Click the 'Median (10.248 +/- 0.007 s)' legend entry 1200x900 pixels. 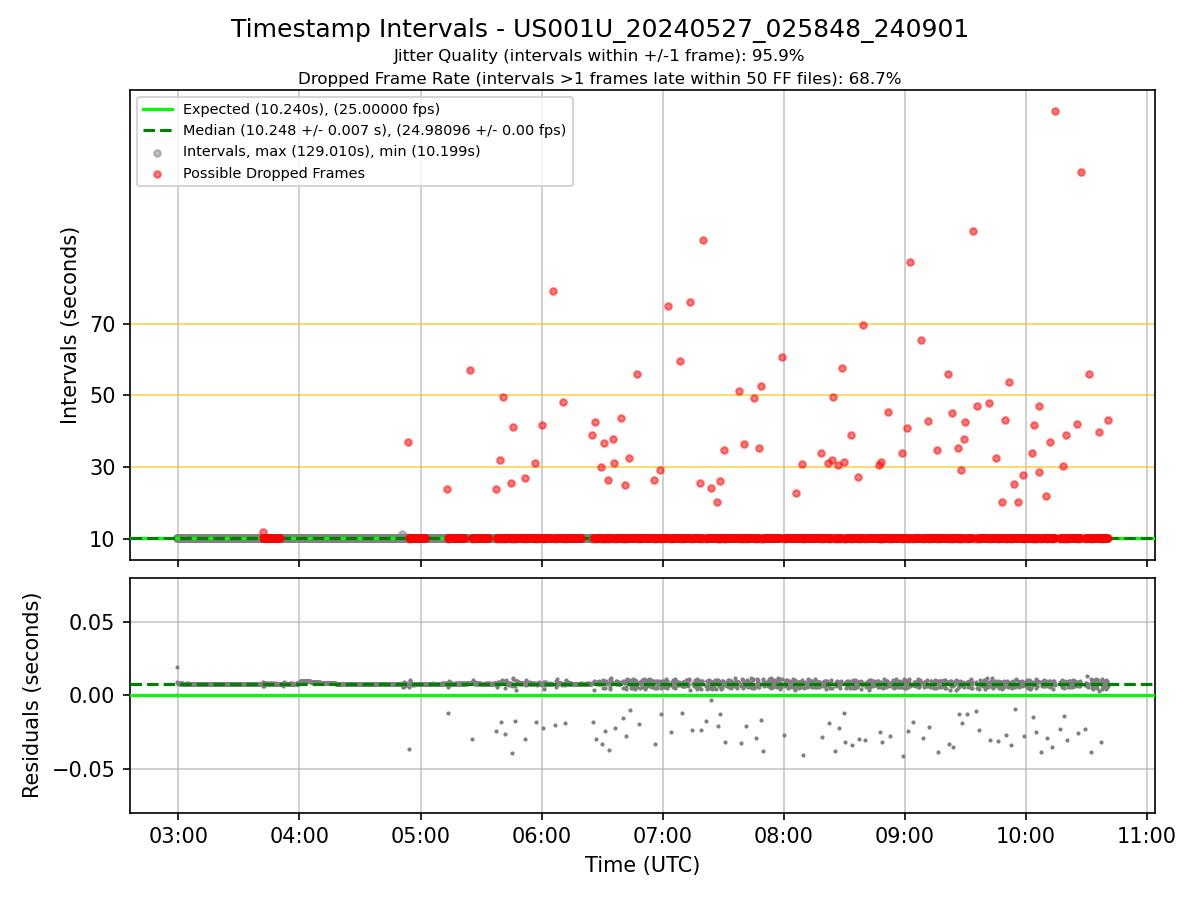[x=374, y=130]
